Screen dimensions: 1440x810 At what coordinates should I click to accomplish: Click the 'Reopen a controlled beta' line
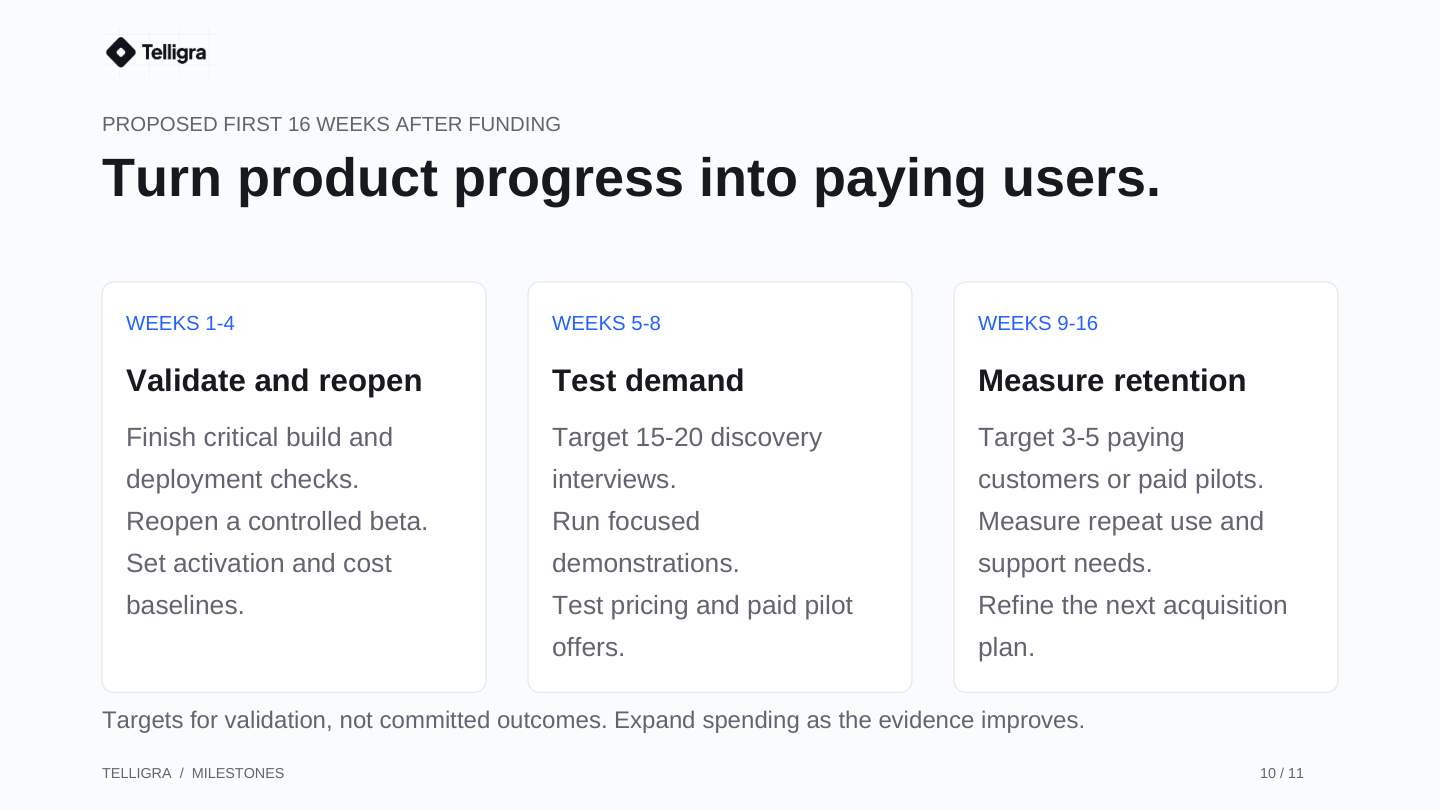(x=277, y=521)
